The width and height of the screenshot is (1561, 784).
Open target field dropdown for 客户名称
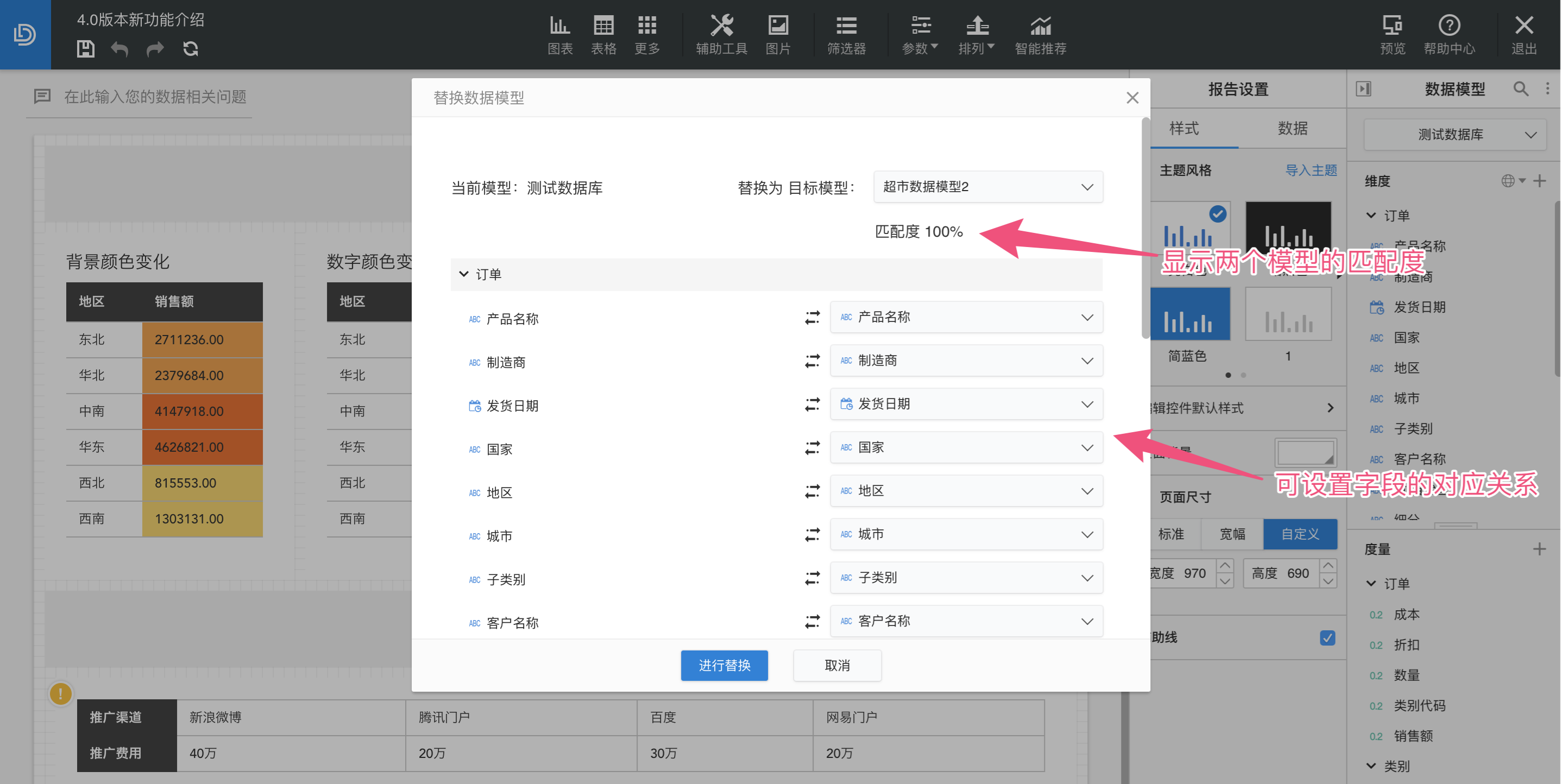click(966, 622)
